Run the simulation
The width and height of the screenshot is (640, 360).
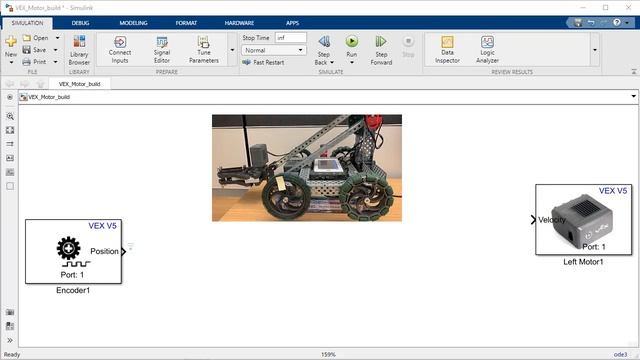(x=351, y=42)
